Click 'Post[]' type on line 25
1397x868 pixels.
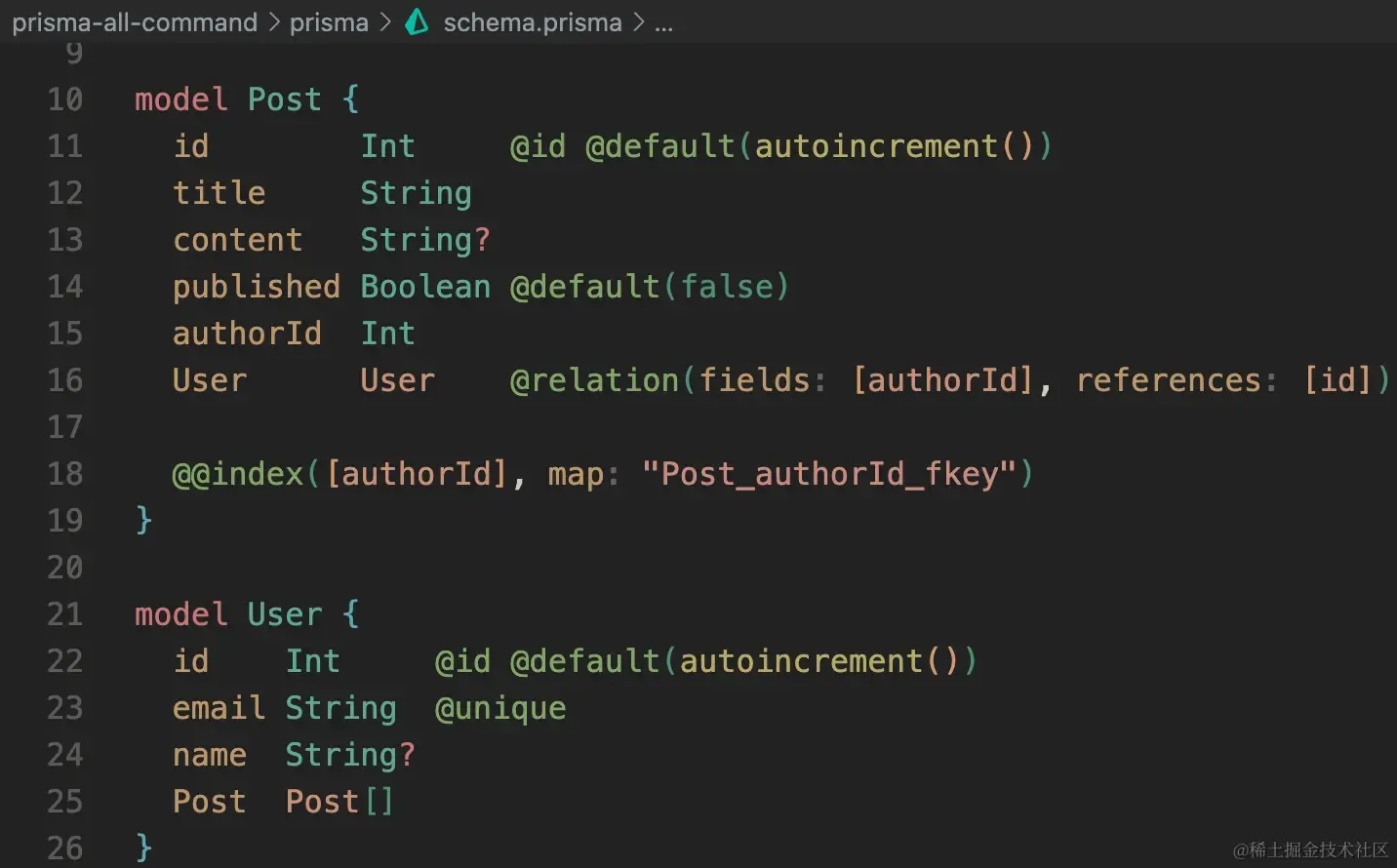(x=339, y=802)
